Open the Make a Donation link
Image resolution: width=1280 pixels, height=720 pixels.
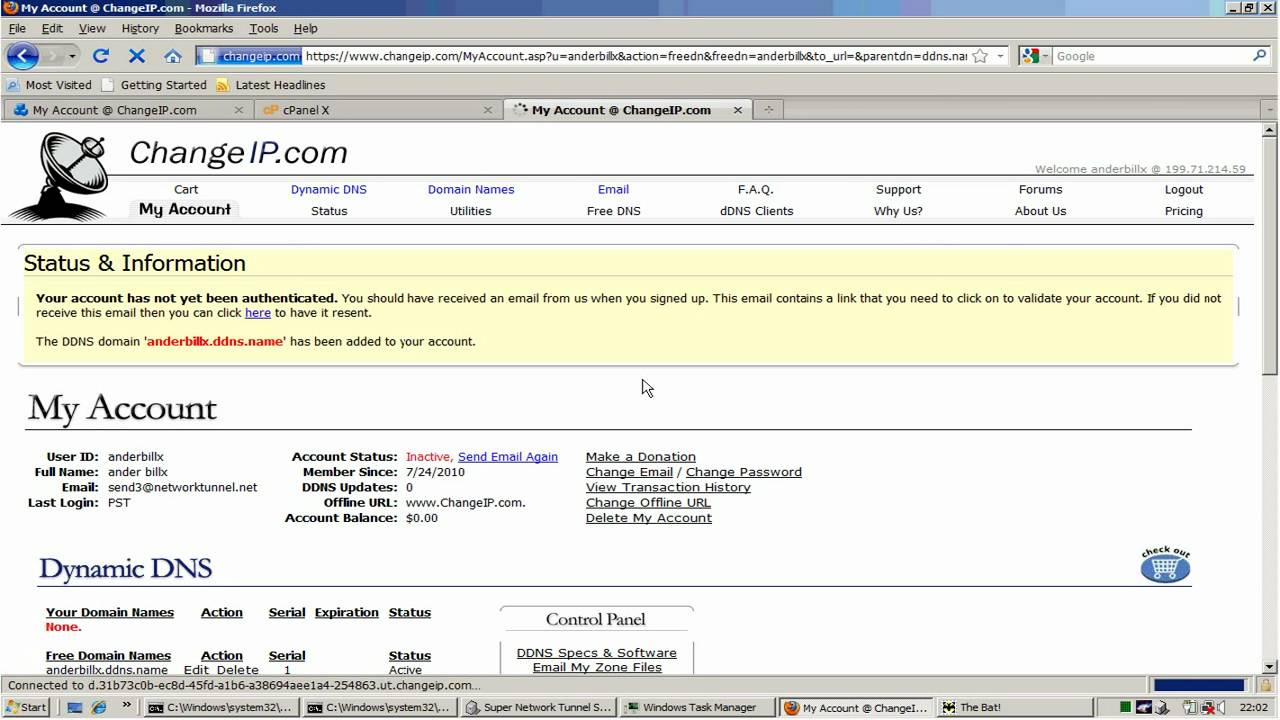641,457
